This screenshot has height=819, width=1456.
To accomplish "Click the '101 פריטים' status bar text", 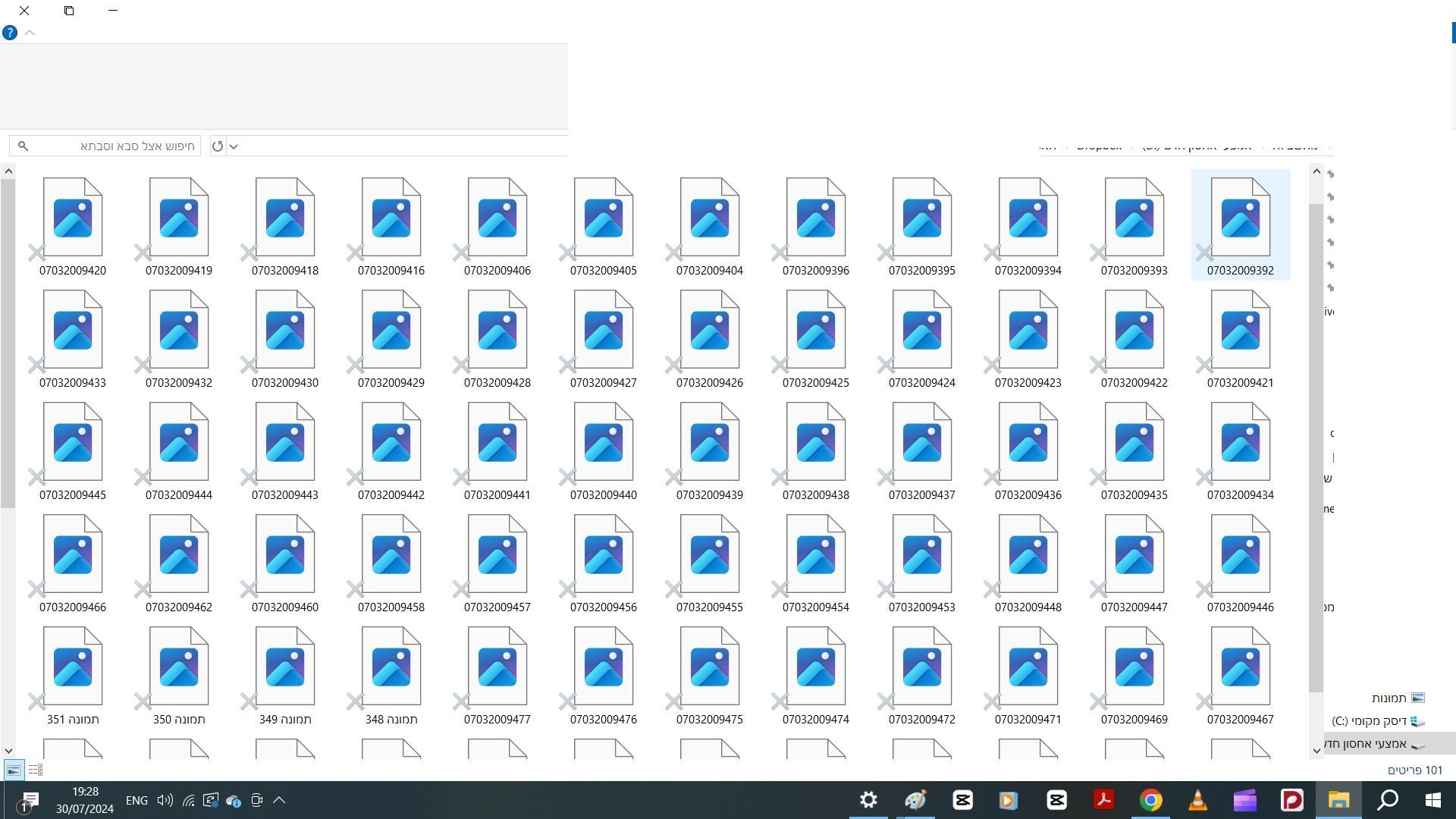I will (x=1415, y=770).
